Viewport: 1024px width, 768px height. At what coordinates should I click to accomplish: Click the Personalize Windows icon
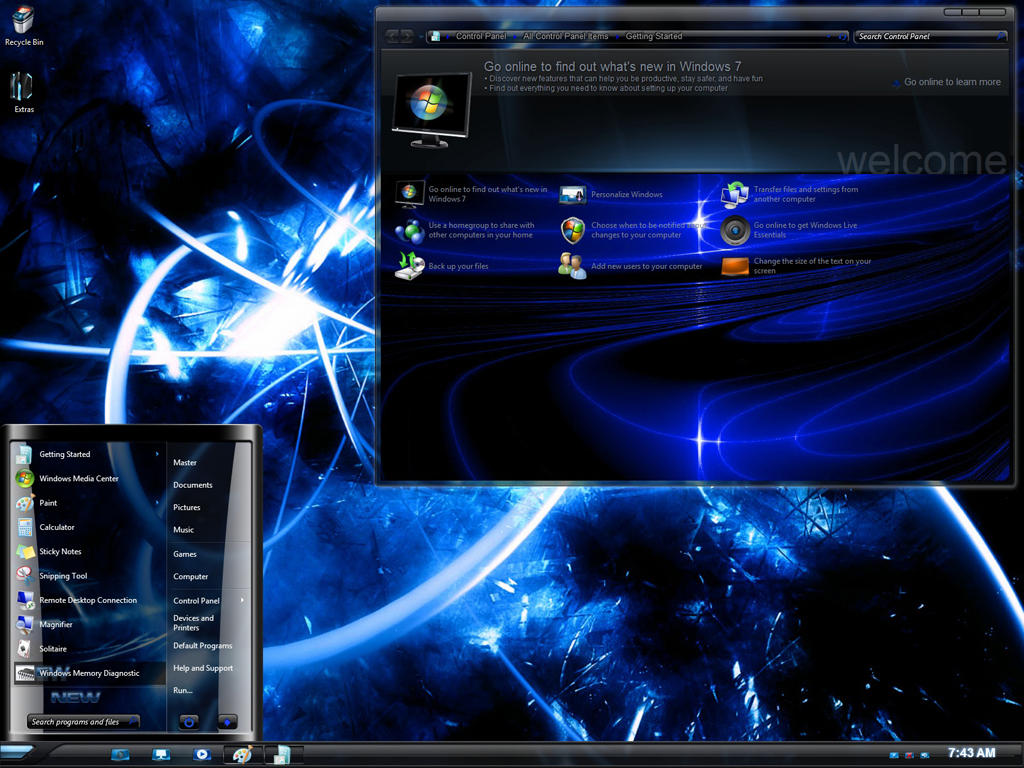(573, 195)
